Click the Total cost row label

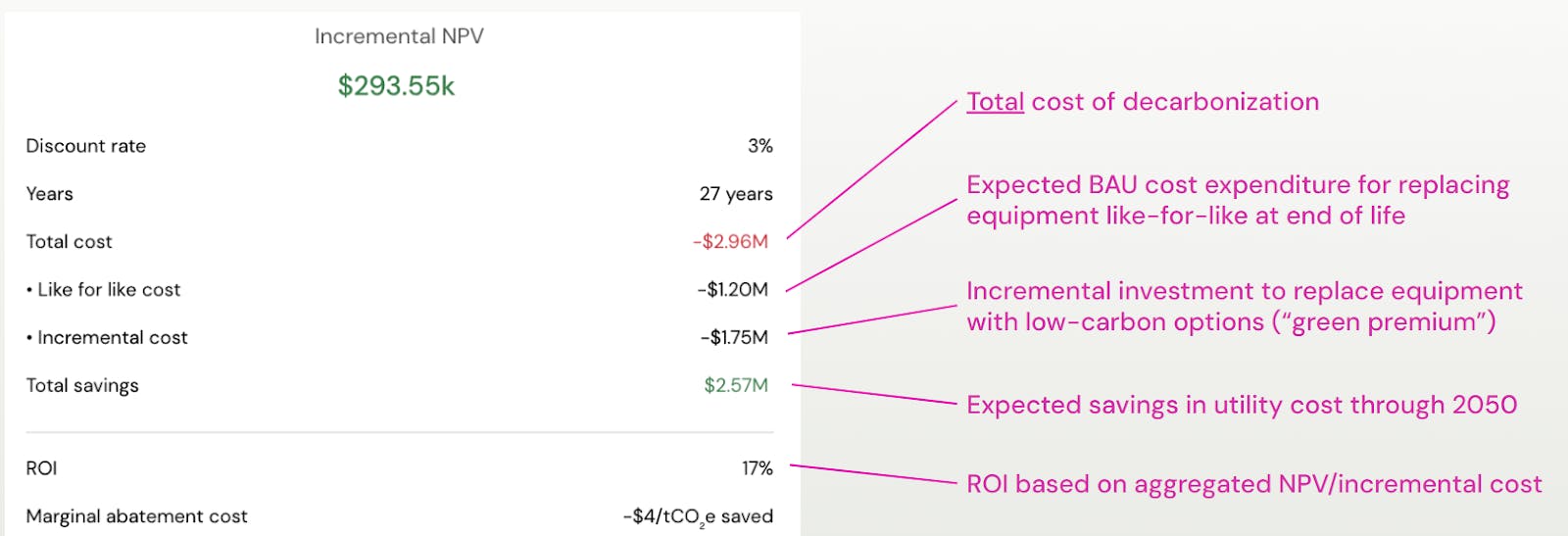pyautogui.click(x=70, y=242)
